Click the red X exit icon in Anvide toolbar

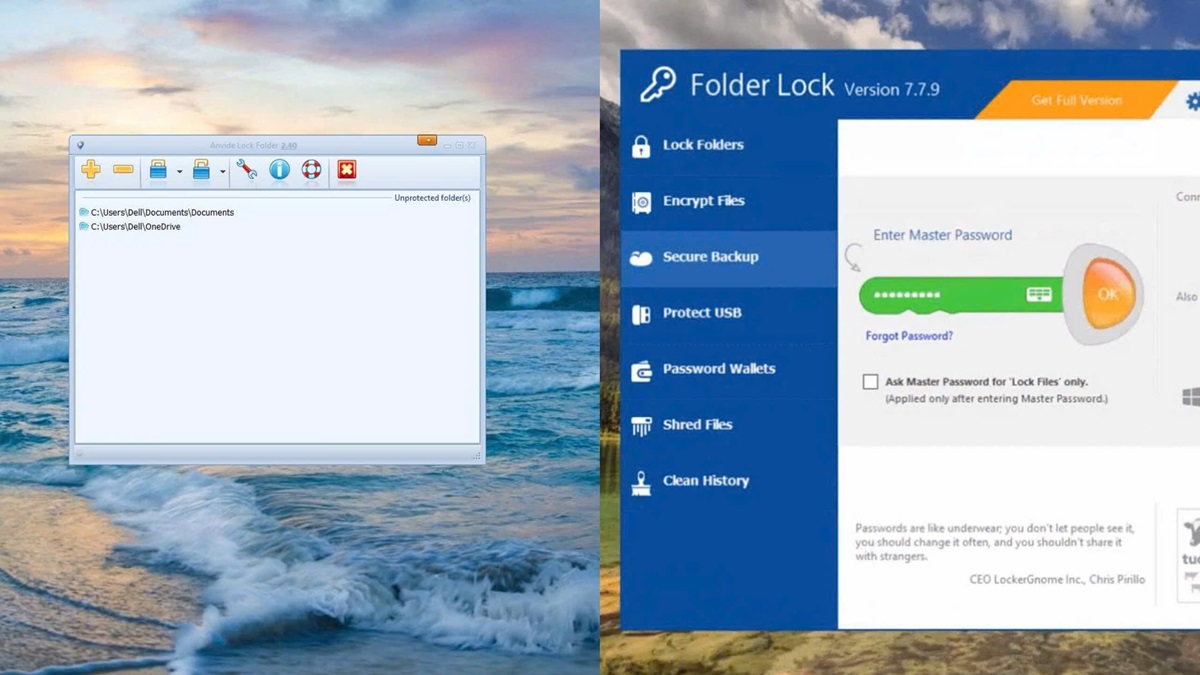346,170
